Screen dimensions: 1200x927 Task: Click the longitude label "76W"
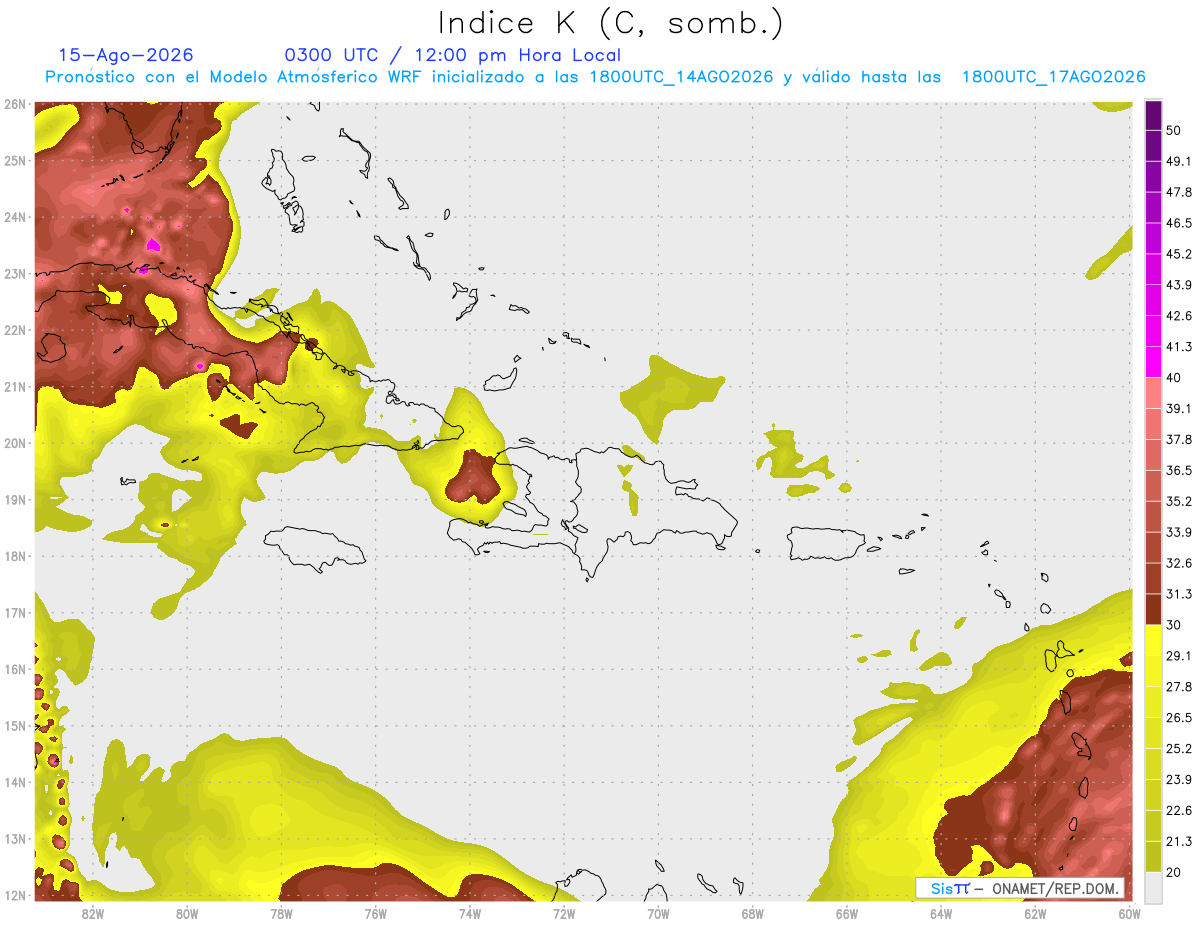(376, 914)
